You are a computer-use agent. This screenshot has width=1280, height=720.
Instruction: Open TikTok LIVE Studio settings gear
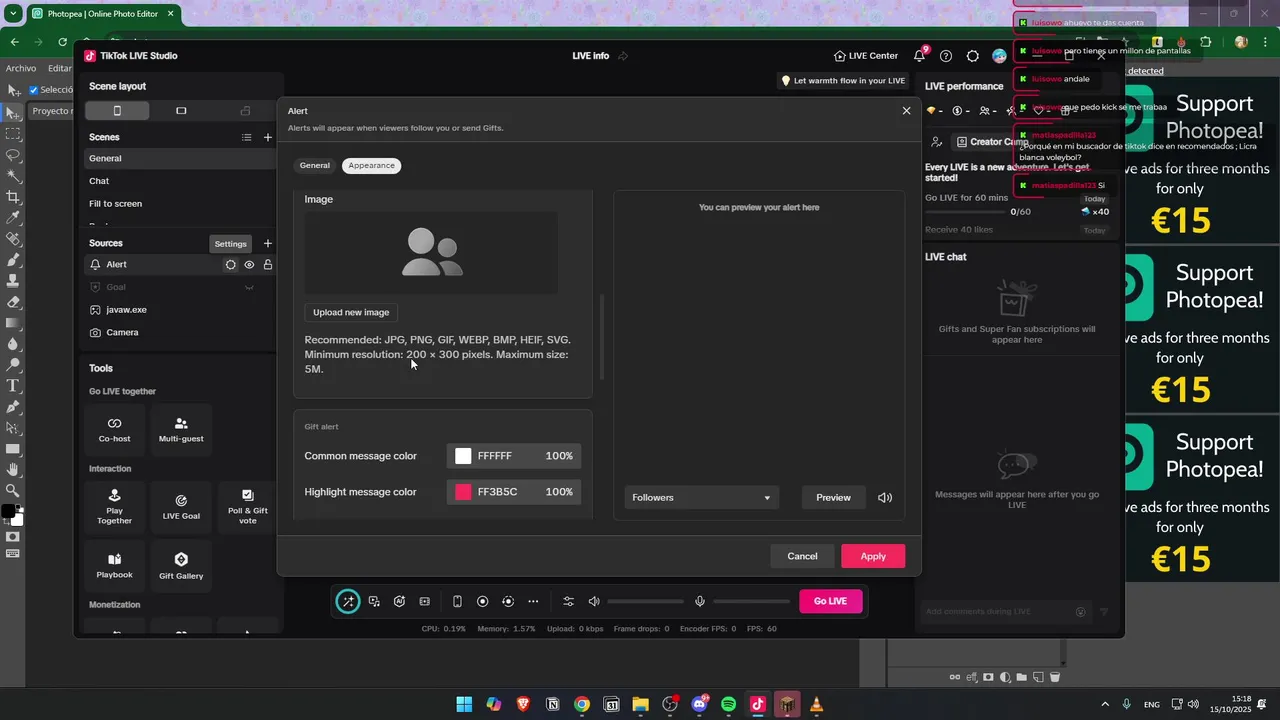click(972, 56)
